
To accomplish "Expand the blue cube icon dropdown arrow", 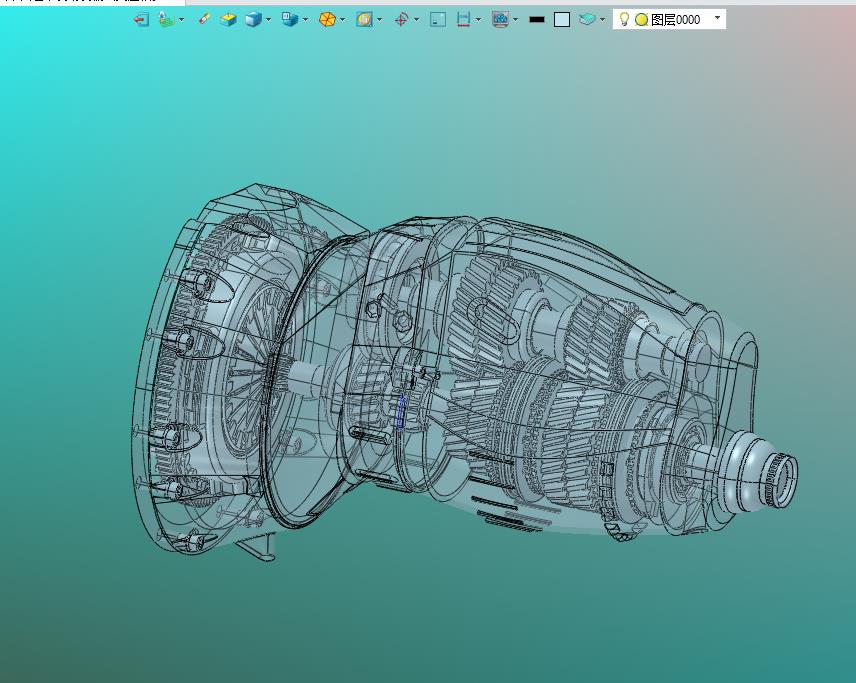I will coord(268,19).
